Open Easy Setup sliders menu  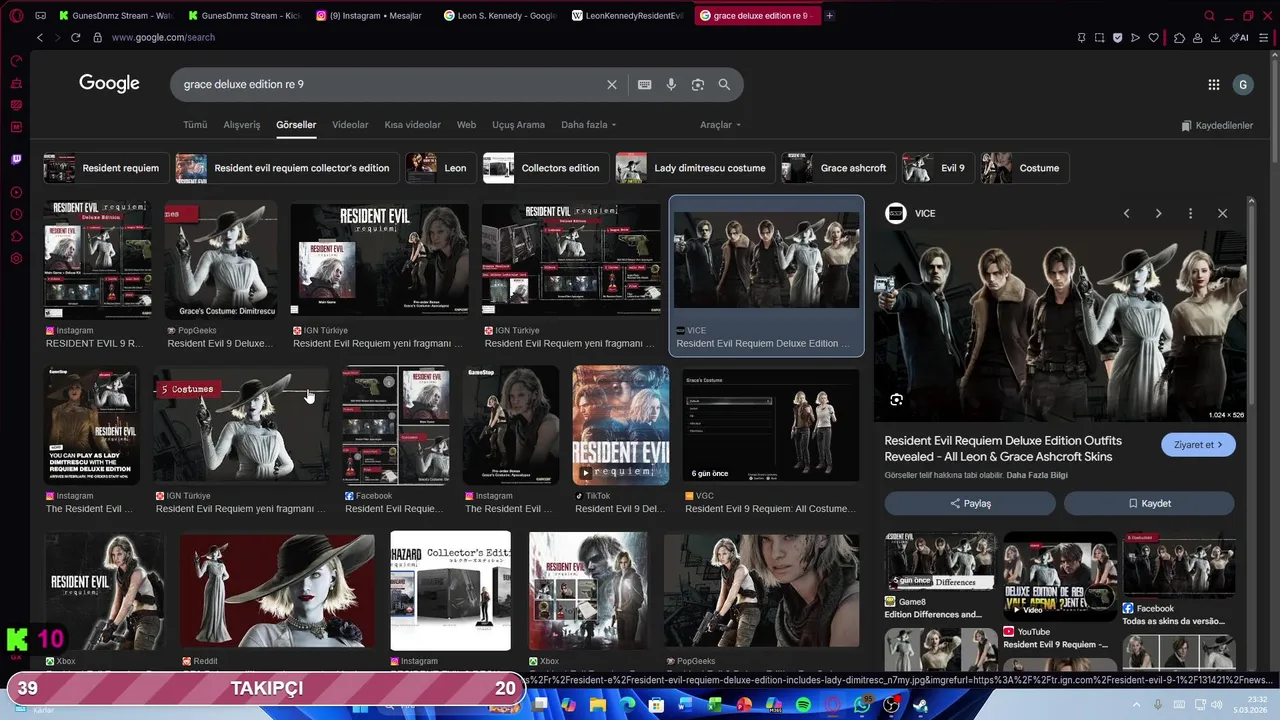(x=1265, y=37)
